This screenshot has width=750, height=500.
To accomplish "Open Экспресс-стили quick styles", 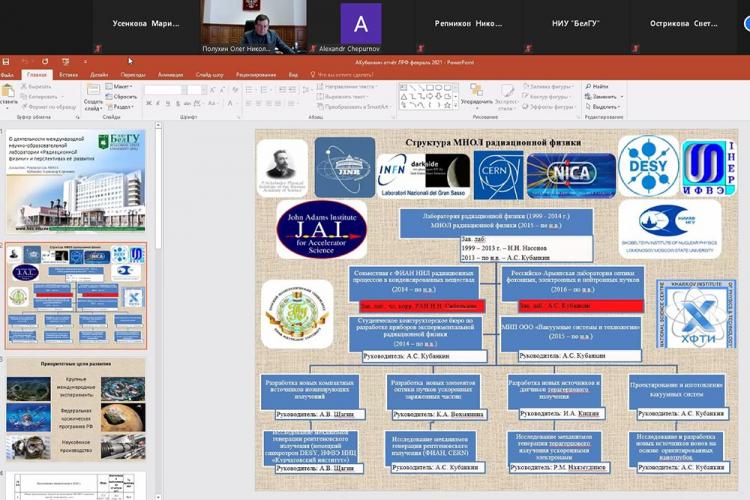I will [506, 93].
